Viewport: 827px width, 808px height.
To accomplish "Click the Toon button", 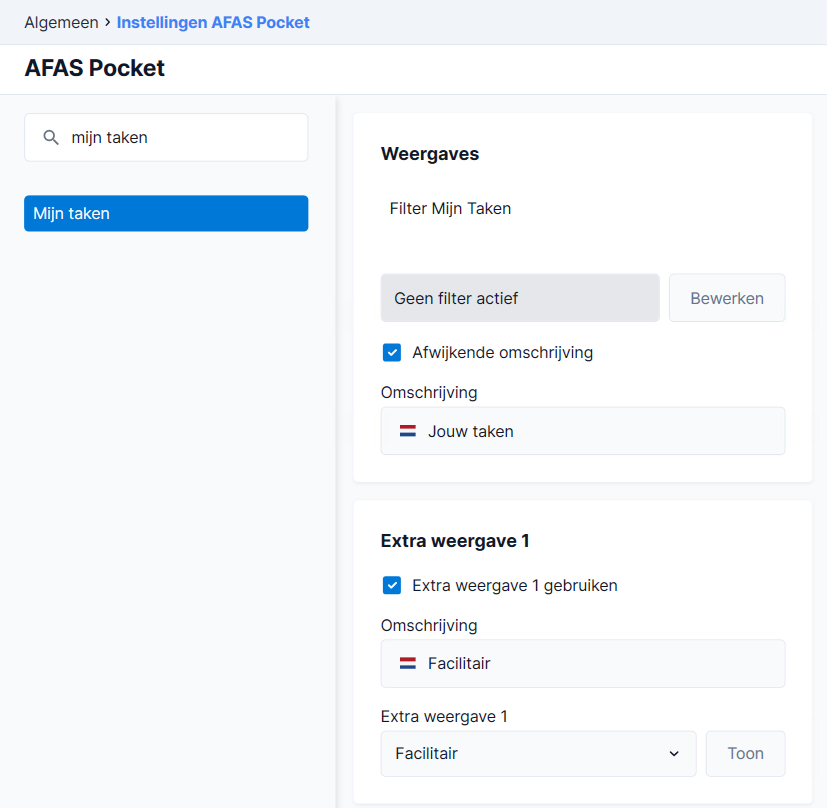I will point(745,753).
